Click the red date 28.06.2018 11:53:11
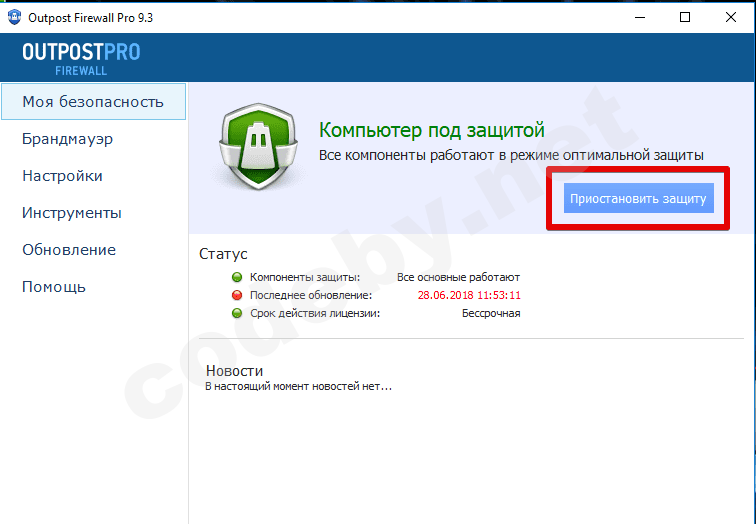756x524 pixels. coord(469,295)
